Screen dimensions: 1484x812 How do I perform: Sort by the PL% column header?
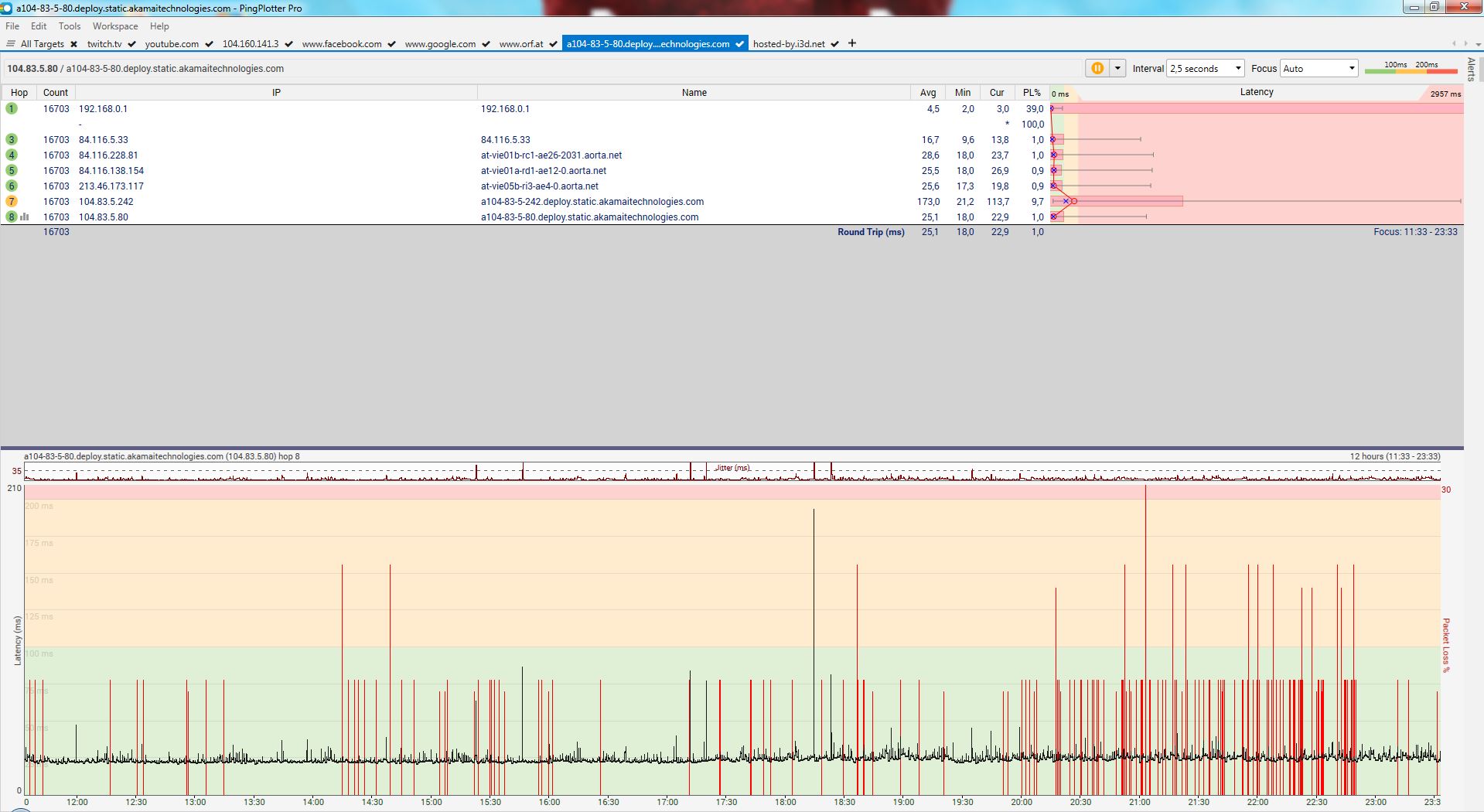[x=1032, y=92]
